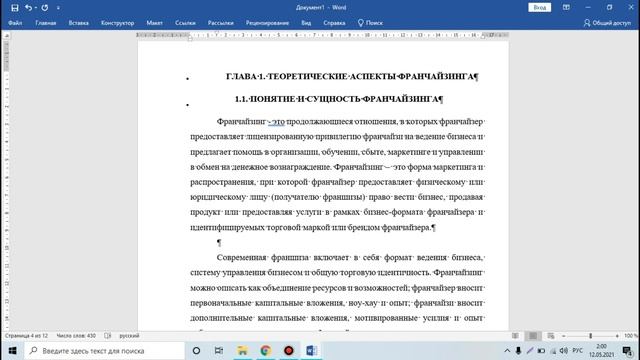Click the Windows taskbar search box

[x=104, y=351]
